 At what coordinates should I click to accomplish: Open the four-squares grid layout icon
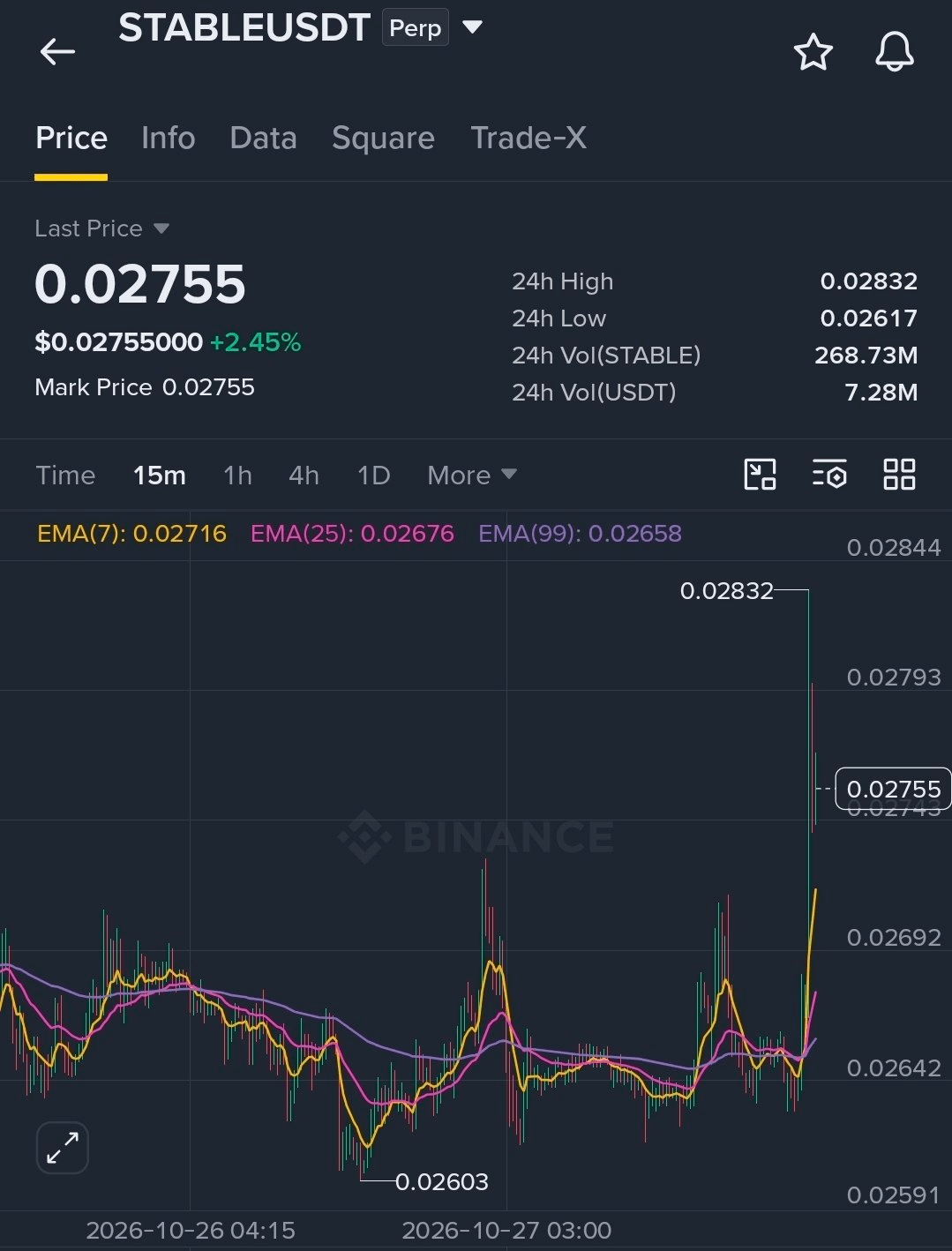point(899,475)
